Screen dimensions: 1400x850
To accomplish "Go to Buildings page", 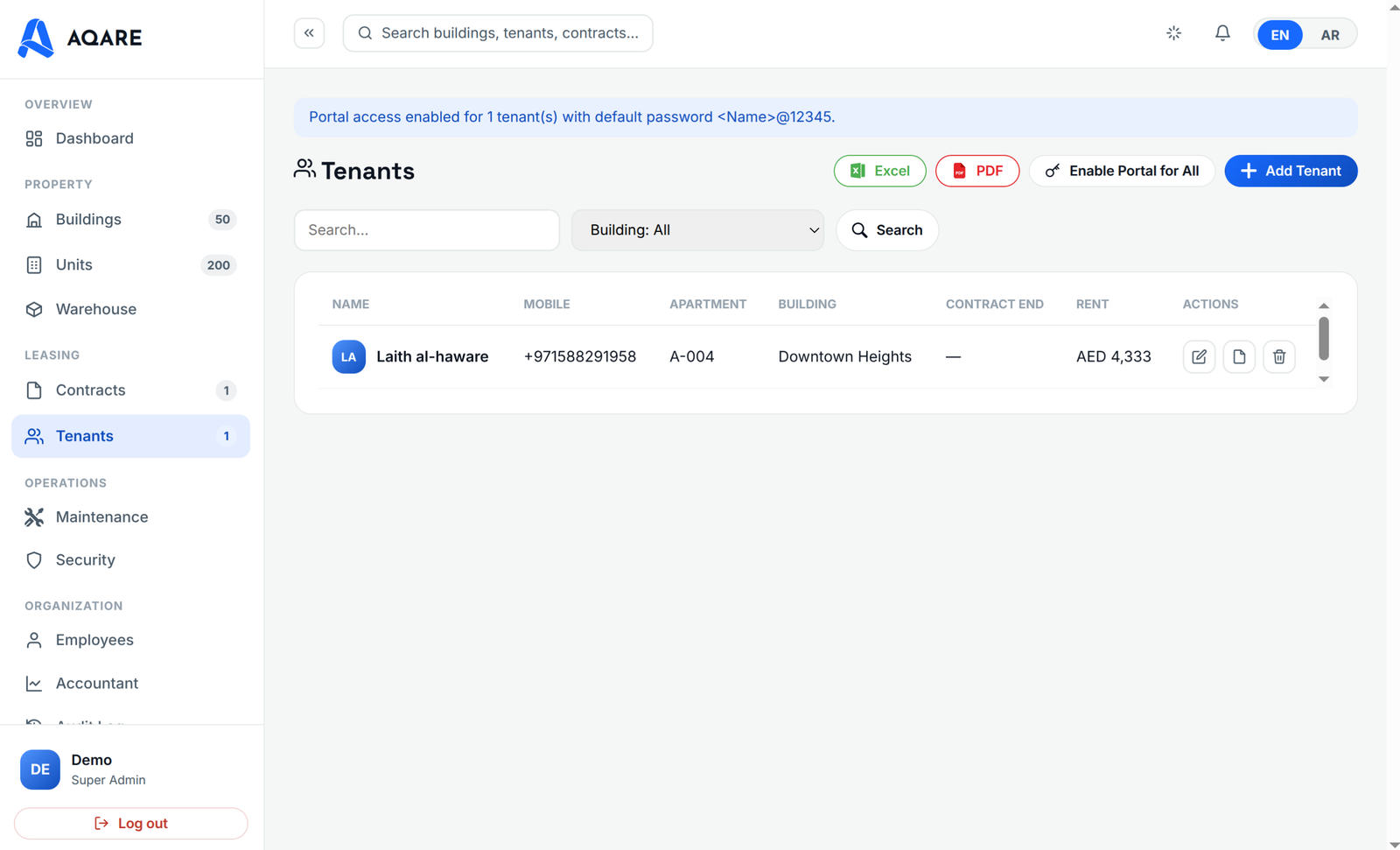I will click(130, 220).
